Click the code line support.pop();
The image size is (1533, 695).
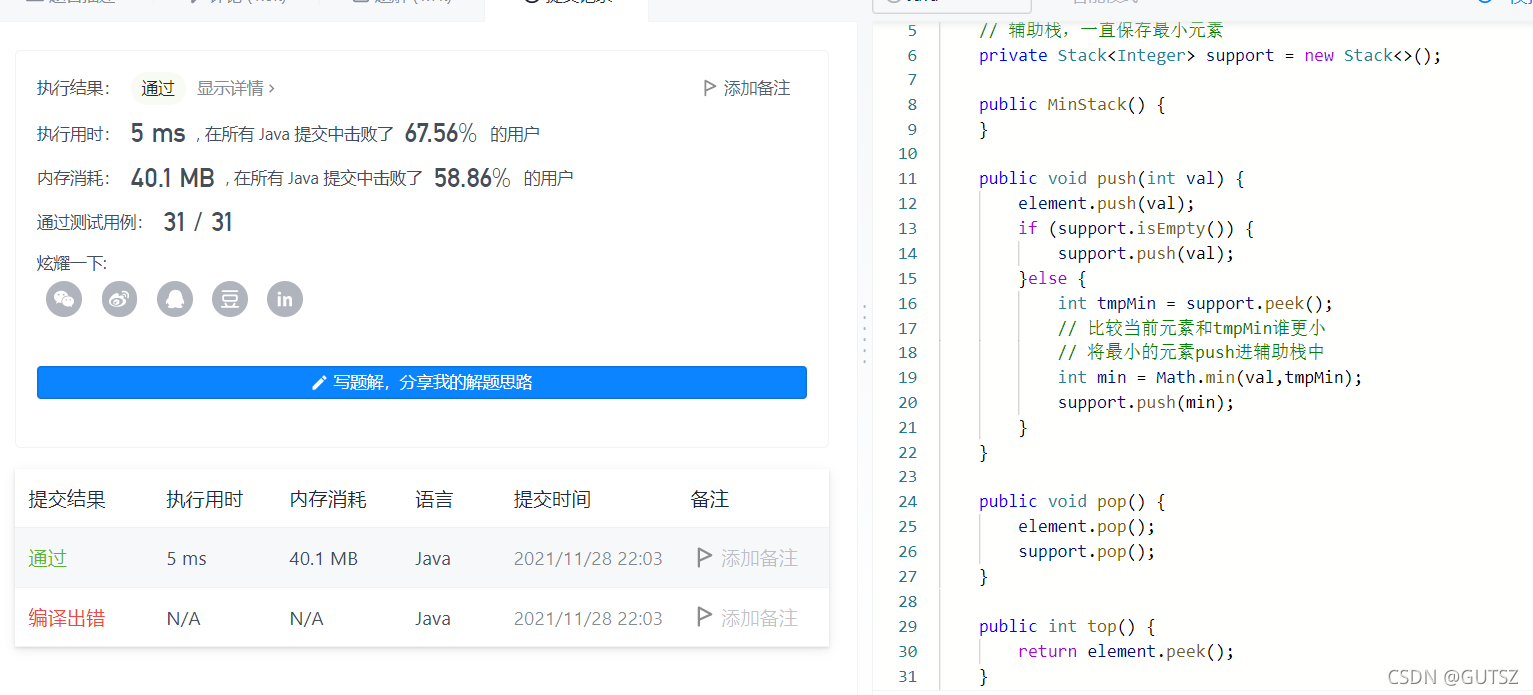click(x=1087, y=552)
